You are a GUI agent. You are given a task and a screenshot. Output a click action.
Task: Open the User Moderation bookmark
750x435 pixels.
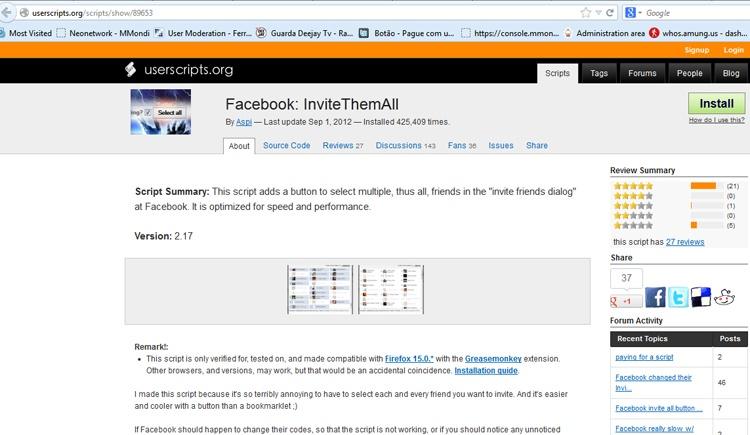203,33
